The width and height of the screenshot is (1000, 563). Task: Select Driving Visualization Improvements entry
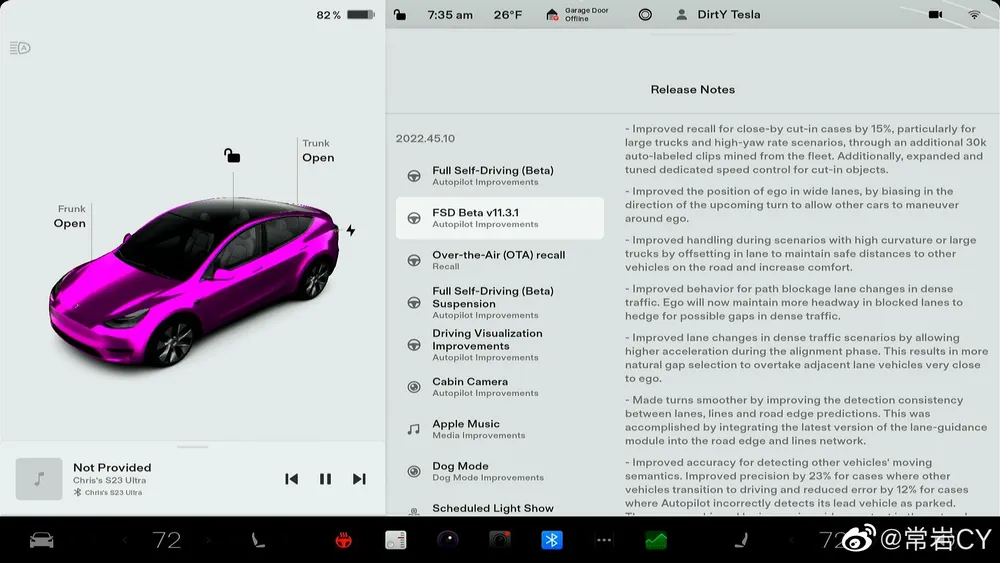point(500,345)
